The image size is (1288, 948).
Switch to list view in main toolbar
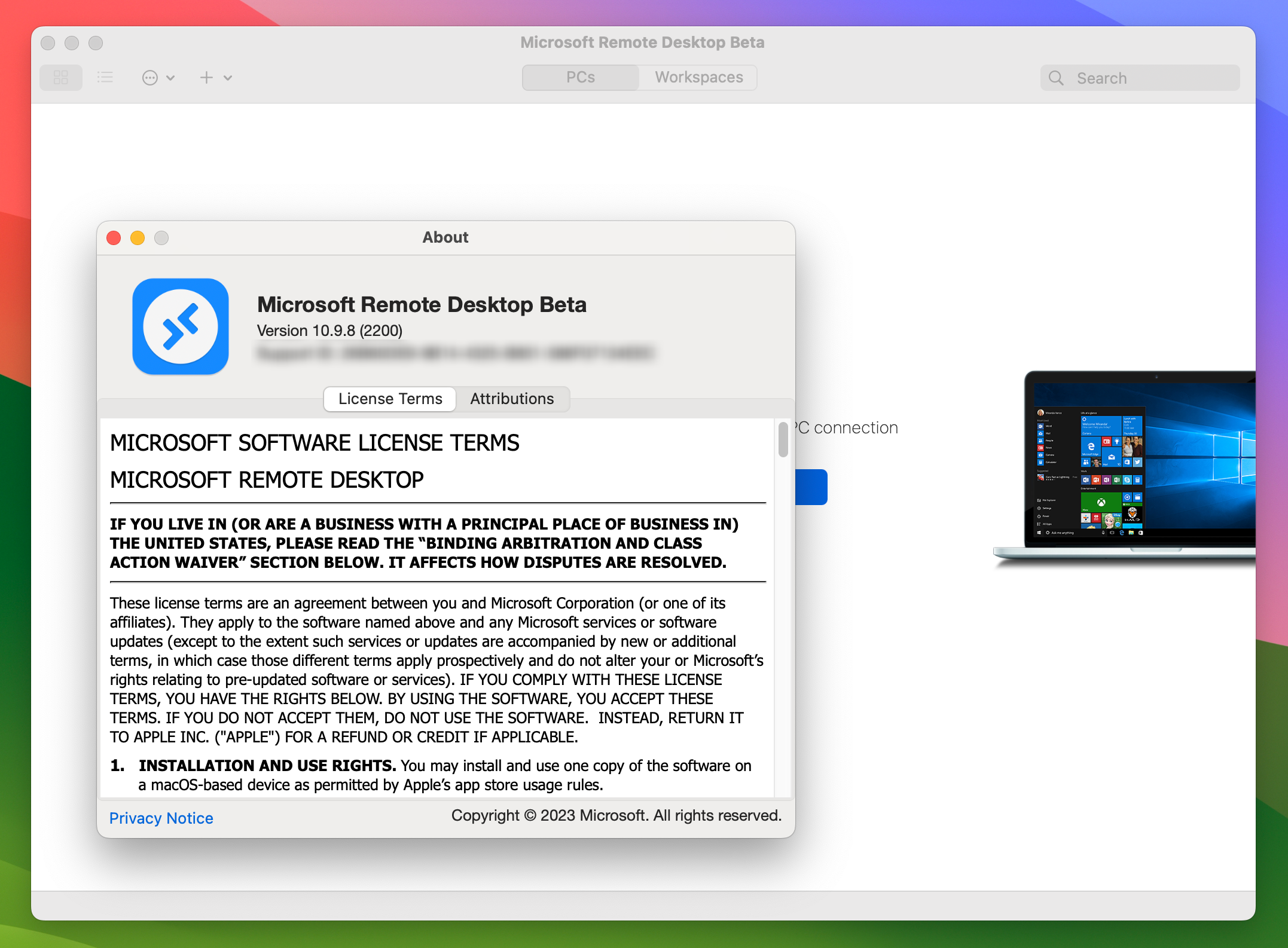point(105,78)
